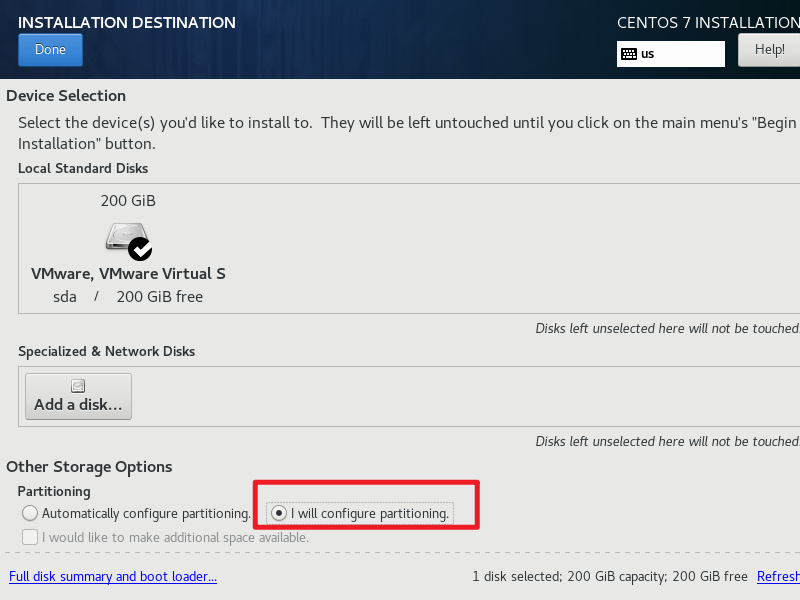Click the blue Done button
Screen dimensions: 800x600
50,50
